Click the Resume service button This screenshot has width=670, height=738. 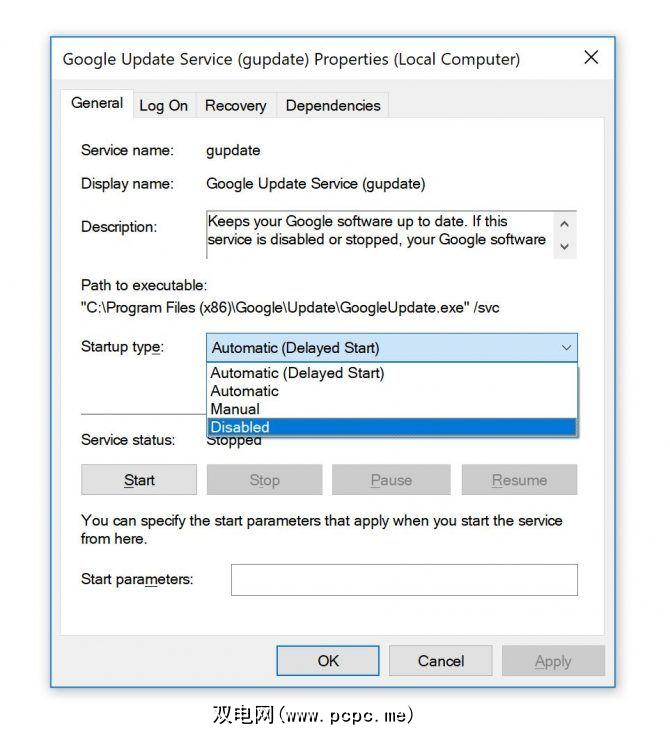click(519, 480)
